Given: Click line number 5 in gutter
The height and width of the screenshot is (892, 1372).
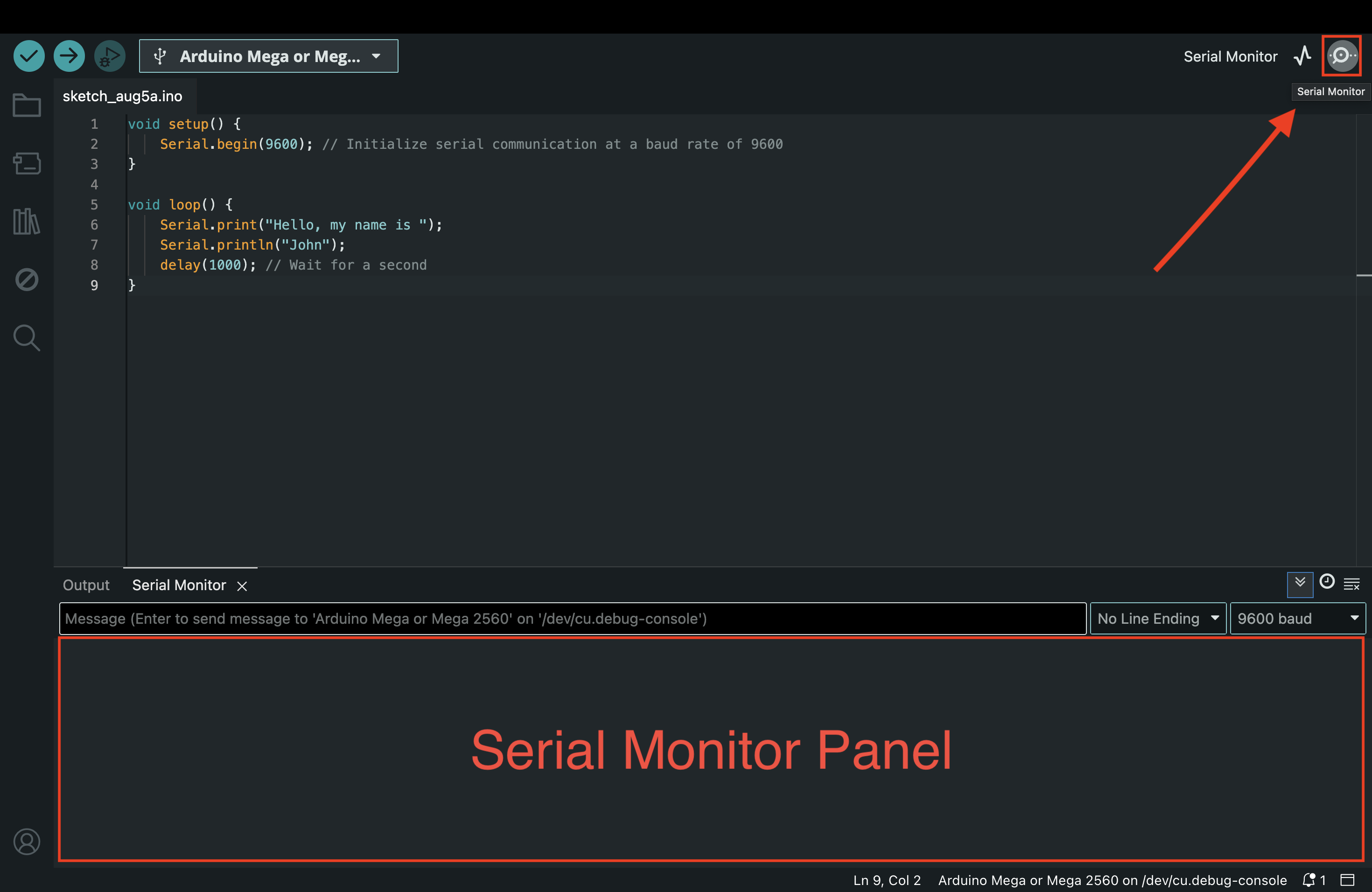Looking at the screenshot, I should click(94, 204).
